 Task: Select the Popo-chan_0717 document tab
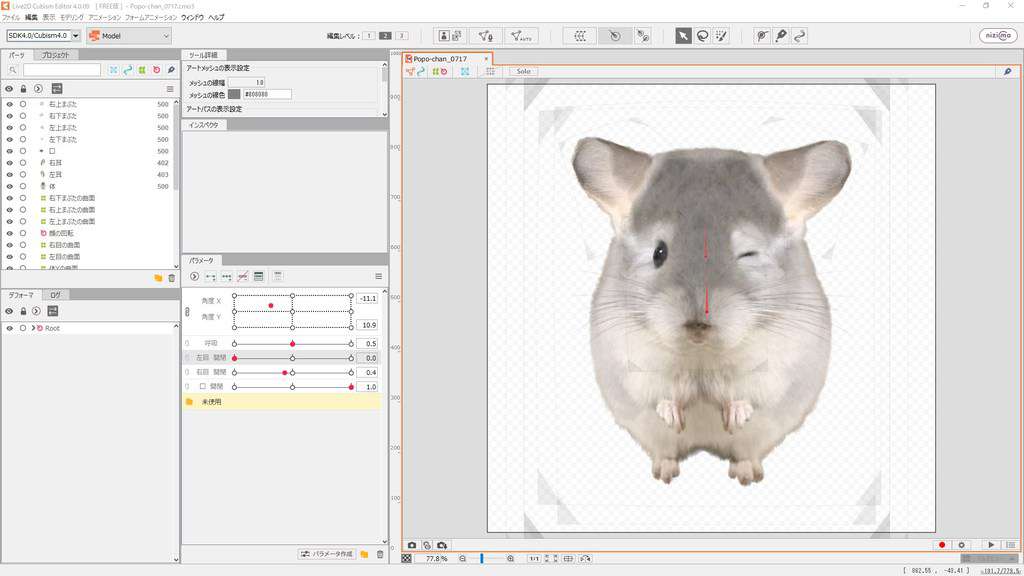(446, 59)
